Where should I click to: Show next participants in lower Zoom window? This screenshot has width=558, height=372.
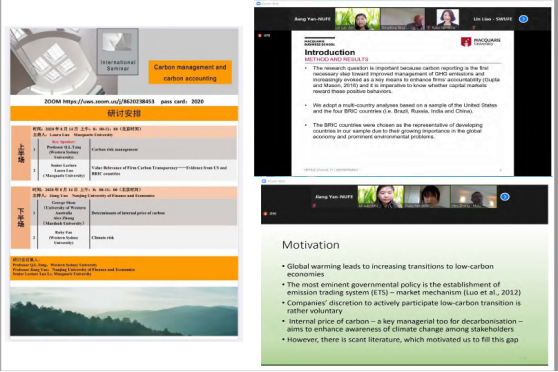tap(505, 197)
